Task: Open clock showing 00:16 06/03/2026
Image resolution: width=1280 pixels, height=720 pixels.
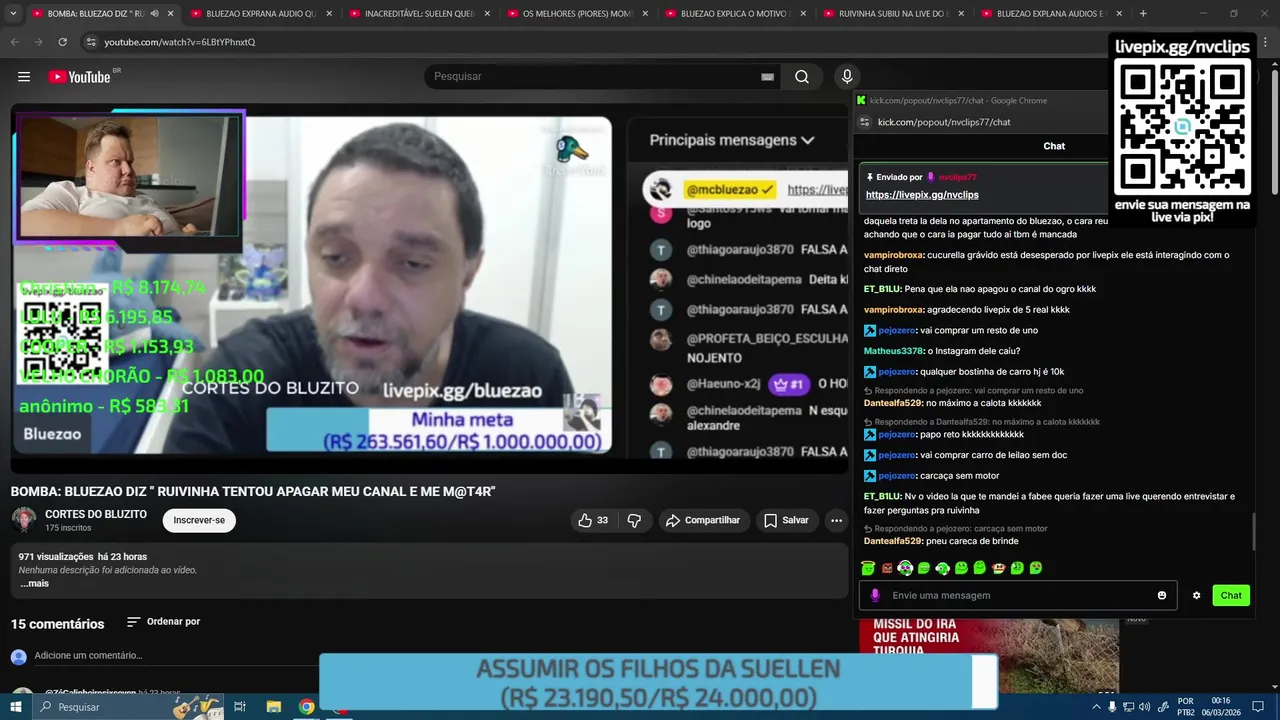Action: click(1221, 707)
